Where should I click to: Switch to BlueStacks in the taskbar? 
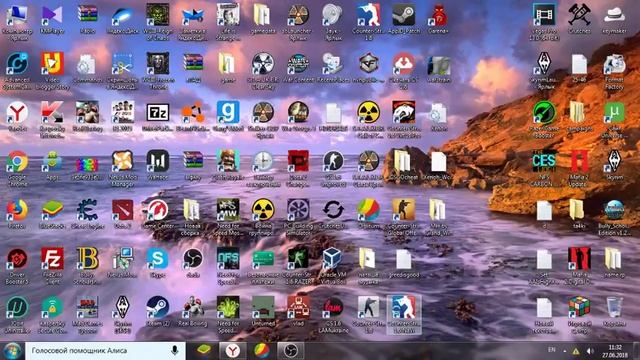[204, 351]
